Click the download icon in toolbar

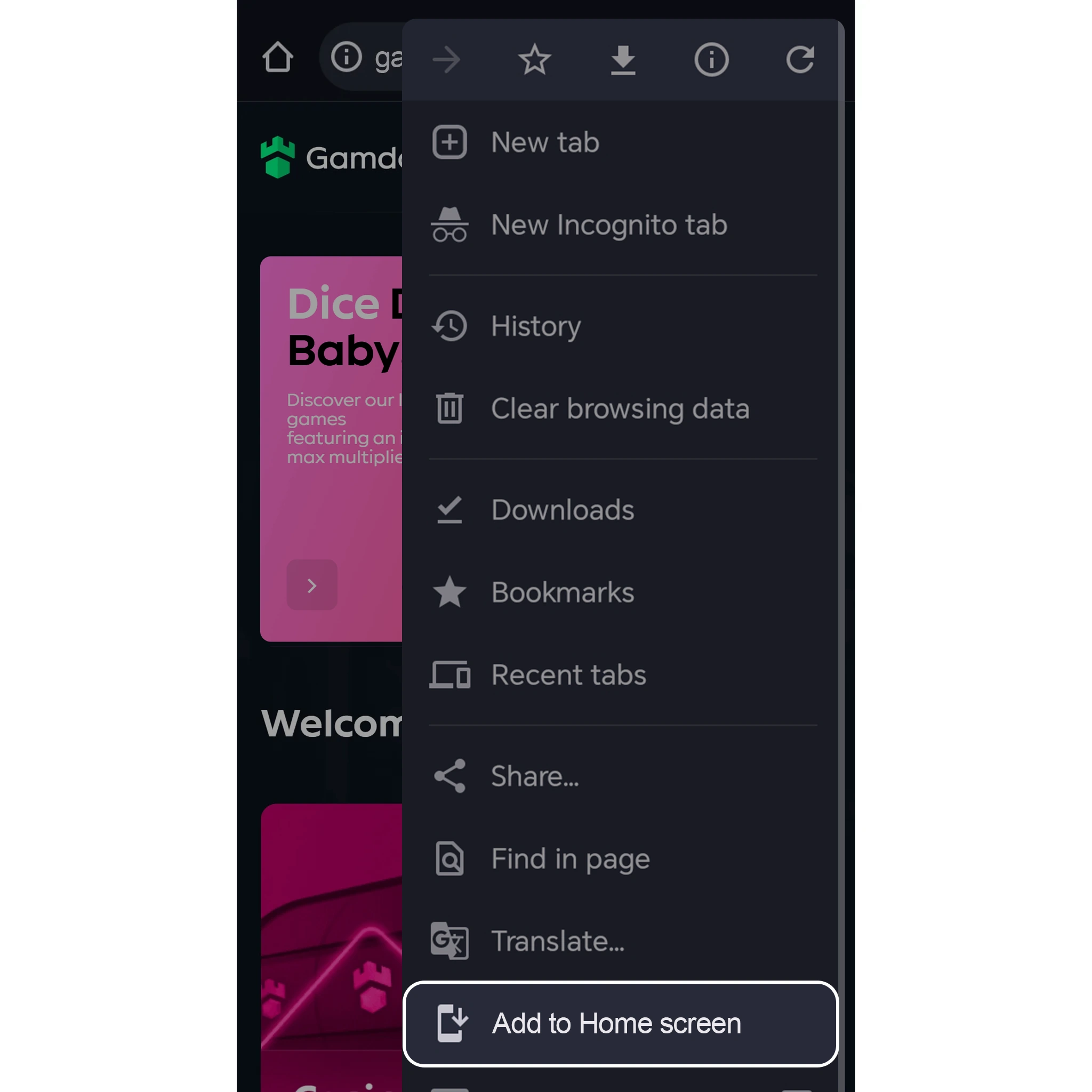click(624, 59)
